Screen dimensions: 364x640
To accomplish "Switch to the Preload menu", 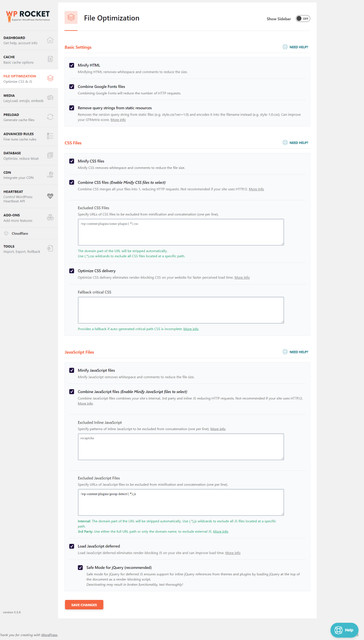I will [29, 117].
